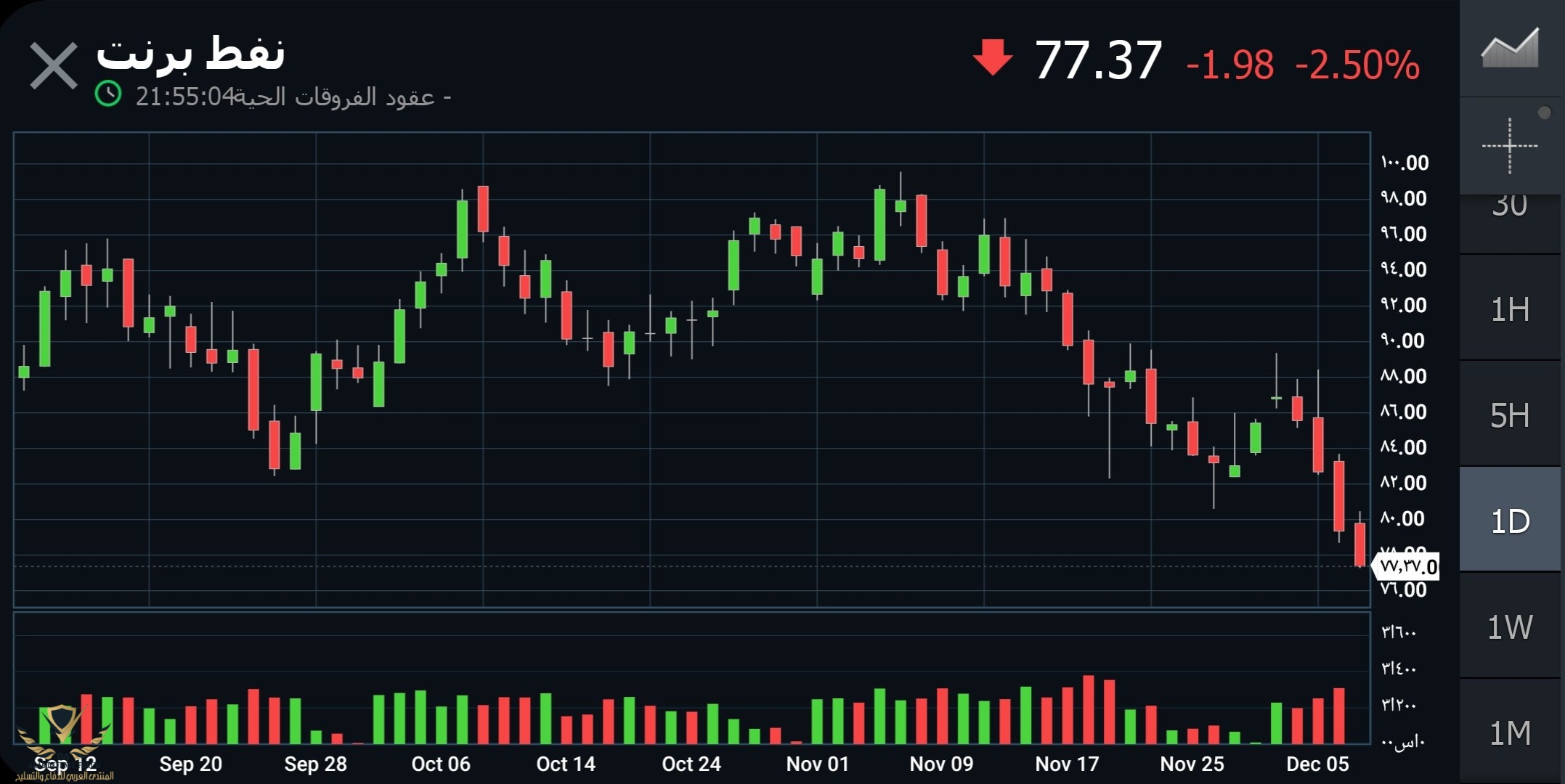
Task: Activate the crosshair cursor tool
Action: [x=1509, y=146]
